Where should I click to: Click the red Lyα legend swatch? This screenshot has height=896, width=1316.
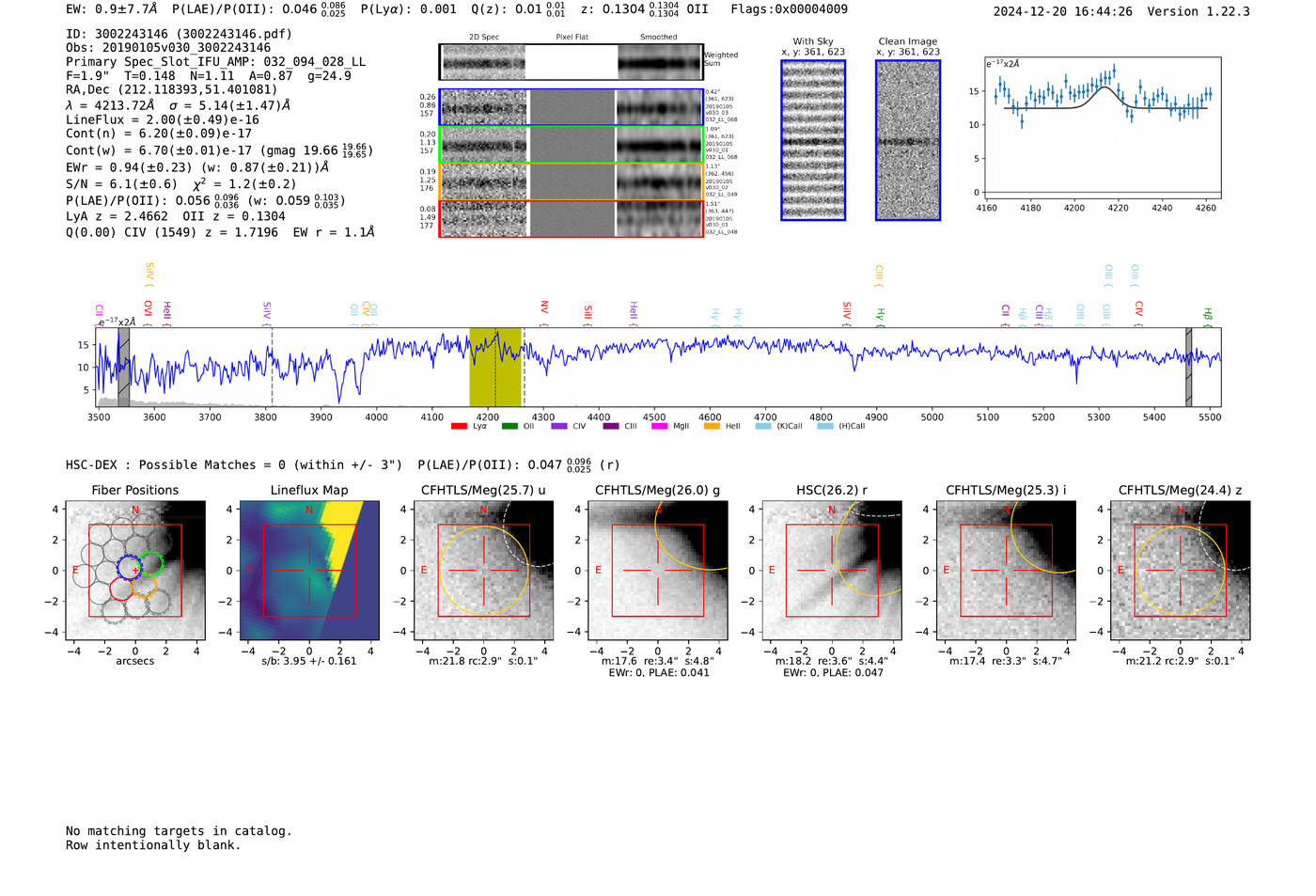(459, 426)
